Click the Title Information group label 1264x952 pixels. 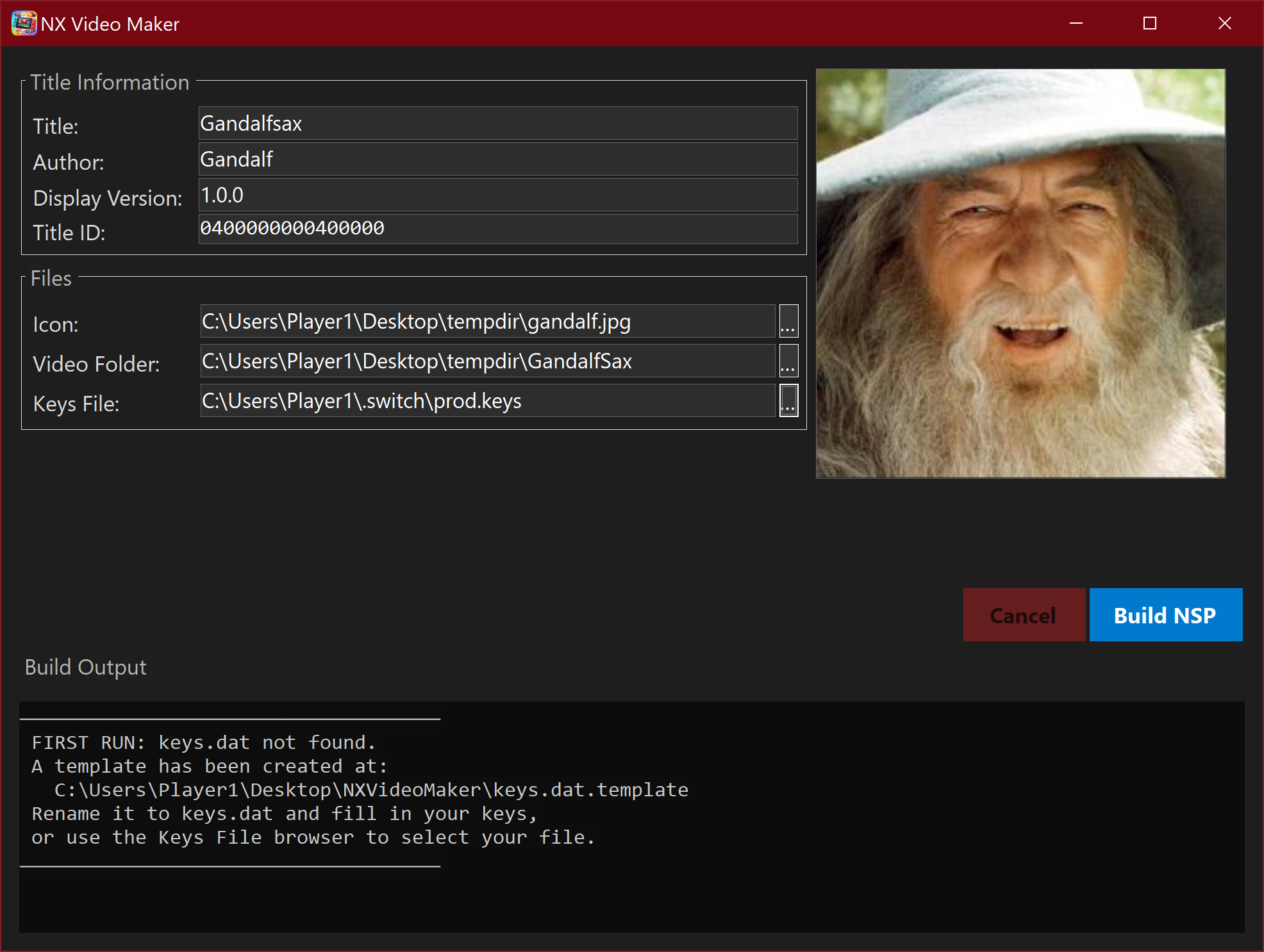(110, 82)
